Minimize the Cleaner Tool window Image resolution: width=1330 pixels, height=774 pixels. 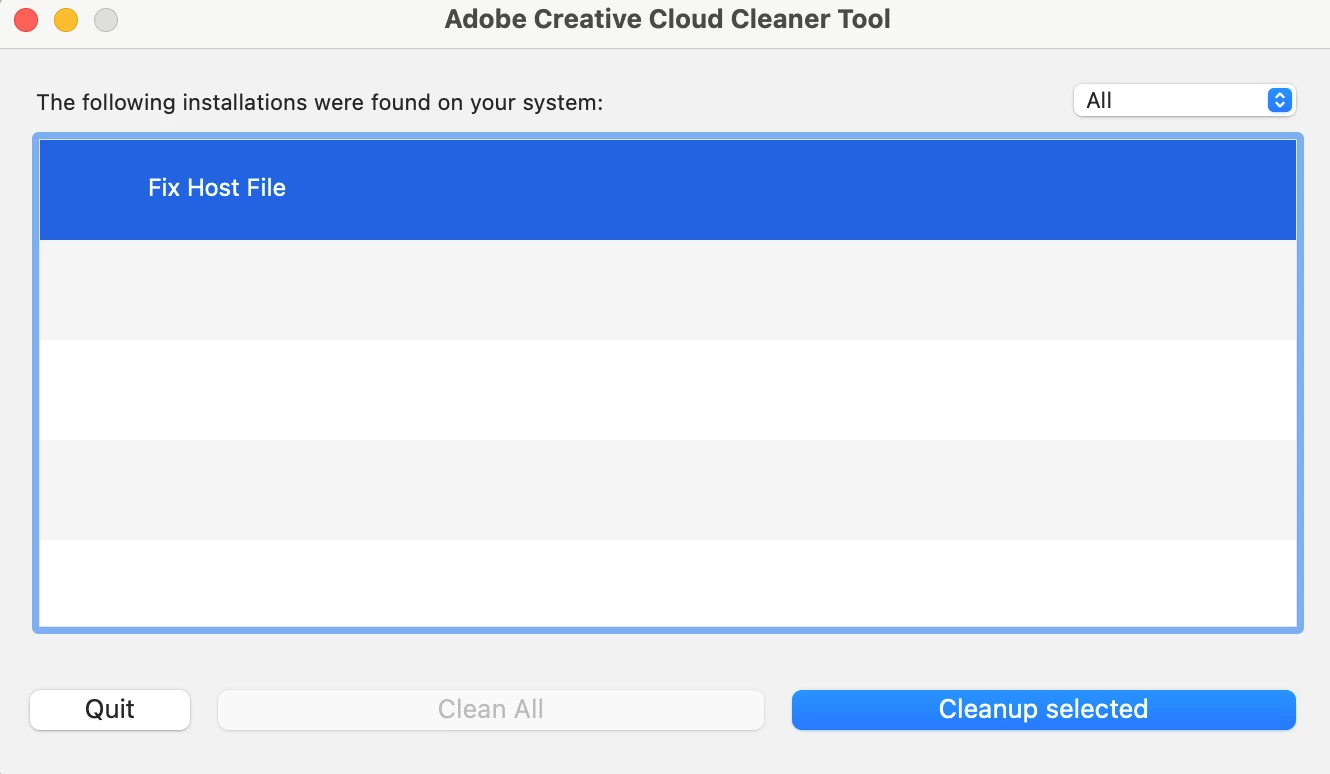pyautogui.click(x=66, y=20)
